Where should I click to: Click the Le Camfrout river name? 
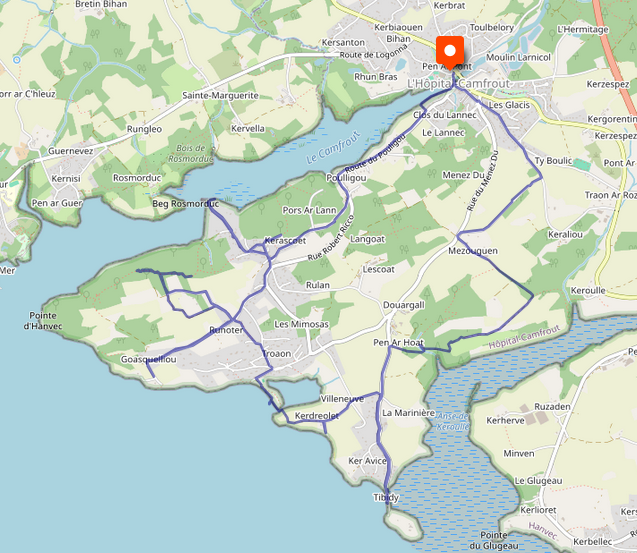[334, 147]
